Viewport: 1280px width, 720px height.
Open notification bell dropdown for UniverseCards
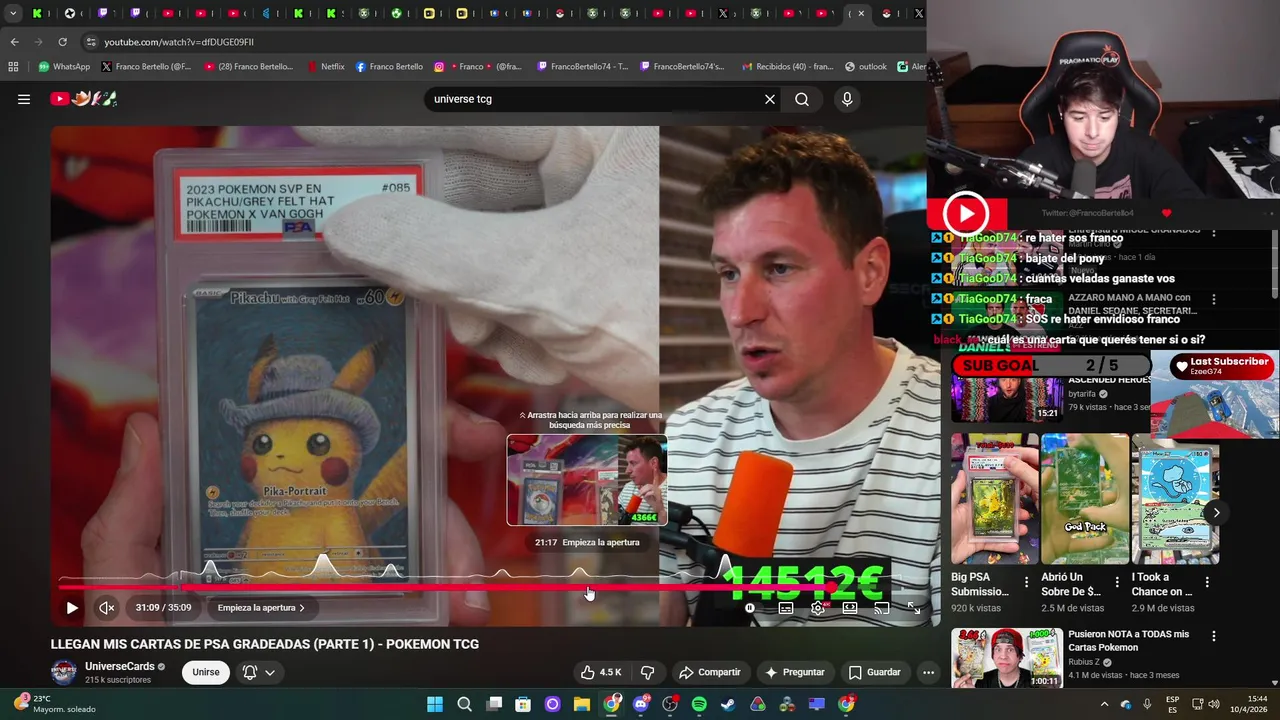pos(258,672)
